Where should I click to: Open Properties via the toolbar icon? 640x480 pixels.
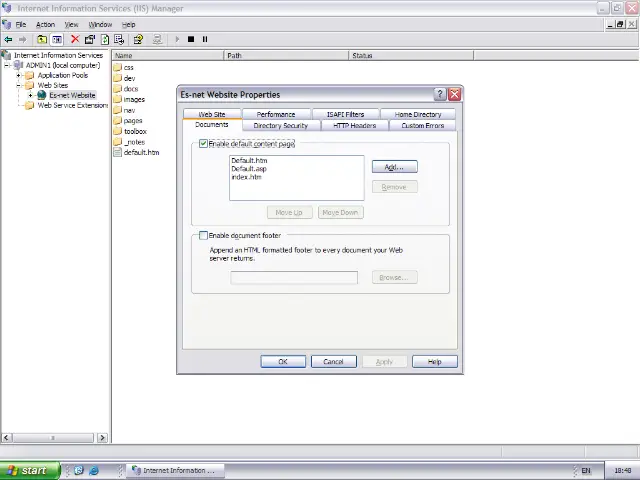[90, 39]
